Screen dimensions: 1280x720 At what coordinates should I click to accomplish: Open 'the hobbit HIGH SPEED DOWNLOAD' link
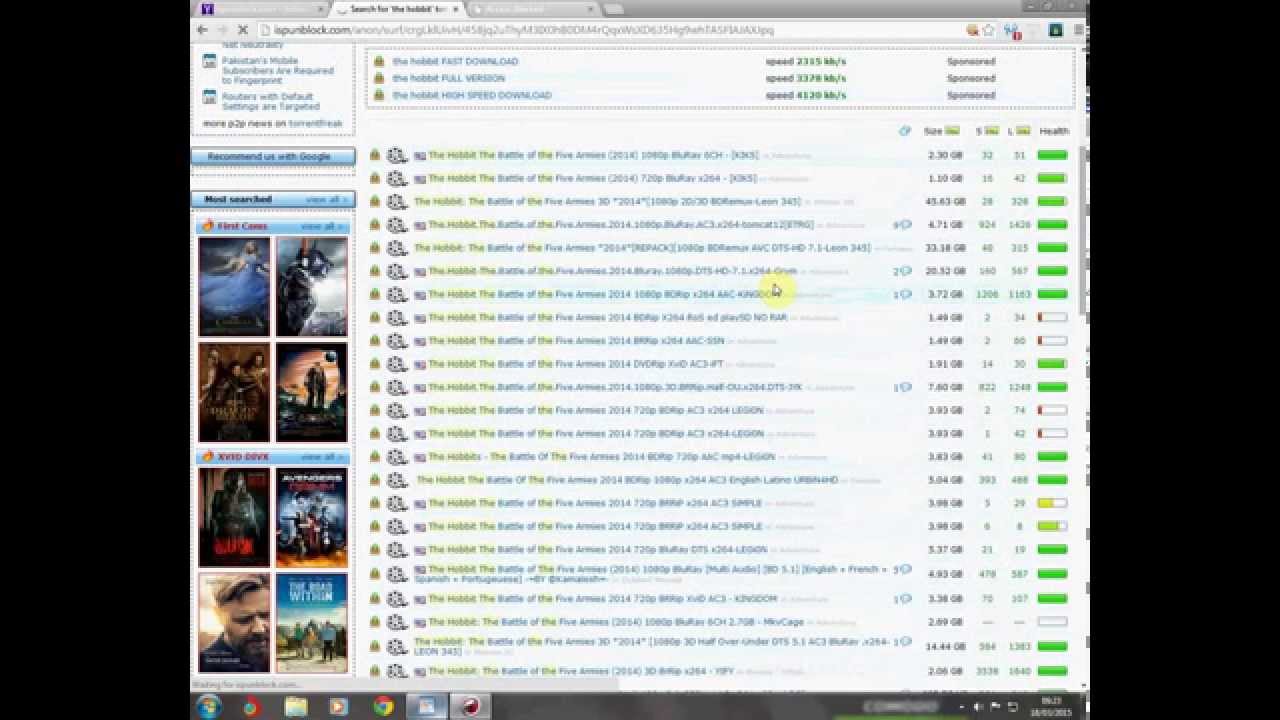click(x=472, y=95)
